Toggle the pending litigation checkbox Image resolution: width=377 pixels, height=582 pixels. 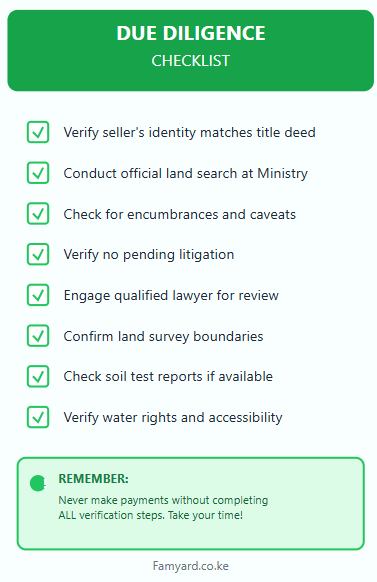[38, 254]
